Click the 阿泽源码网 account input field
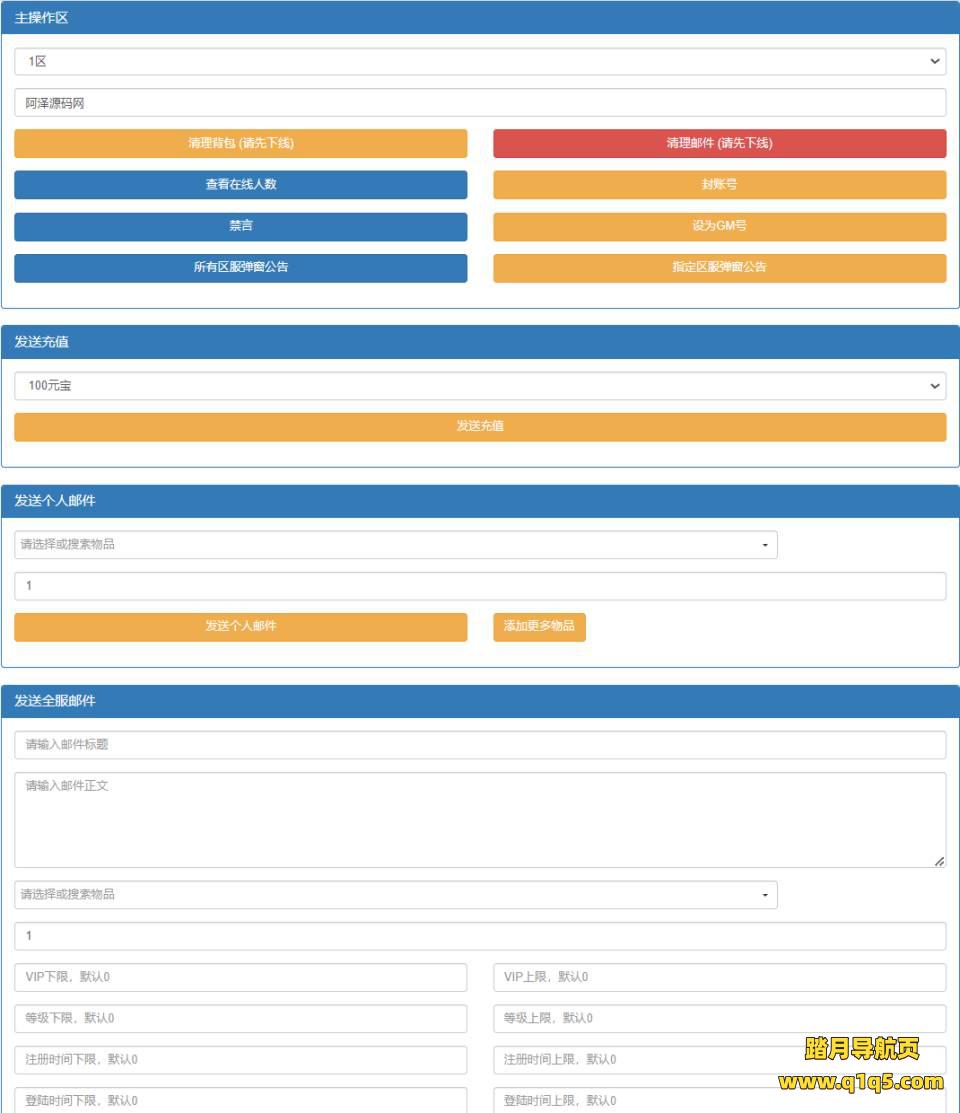960x1113 pixels. click(x=479, y=103)
